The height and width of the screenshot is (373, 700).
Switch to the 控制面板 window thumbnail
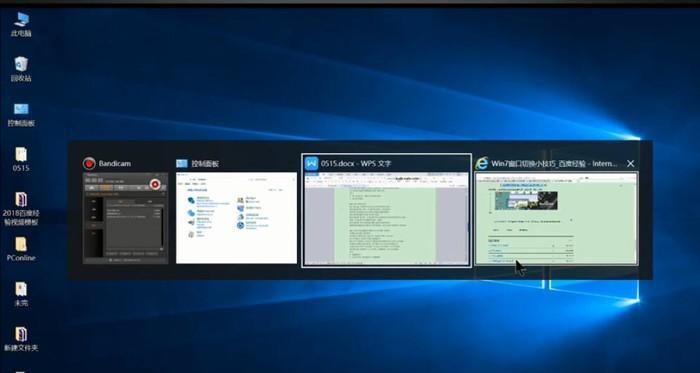tap(236, 218)
